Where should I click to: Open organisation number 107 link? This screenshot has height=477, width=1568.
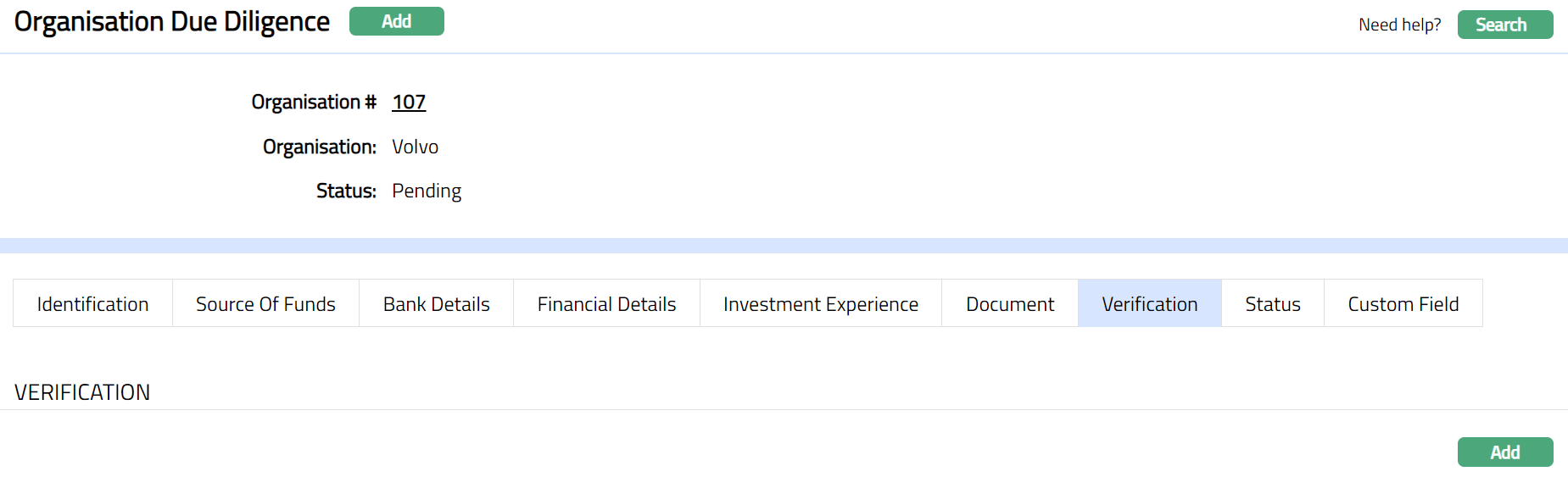pos(409,103)
